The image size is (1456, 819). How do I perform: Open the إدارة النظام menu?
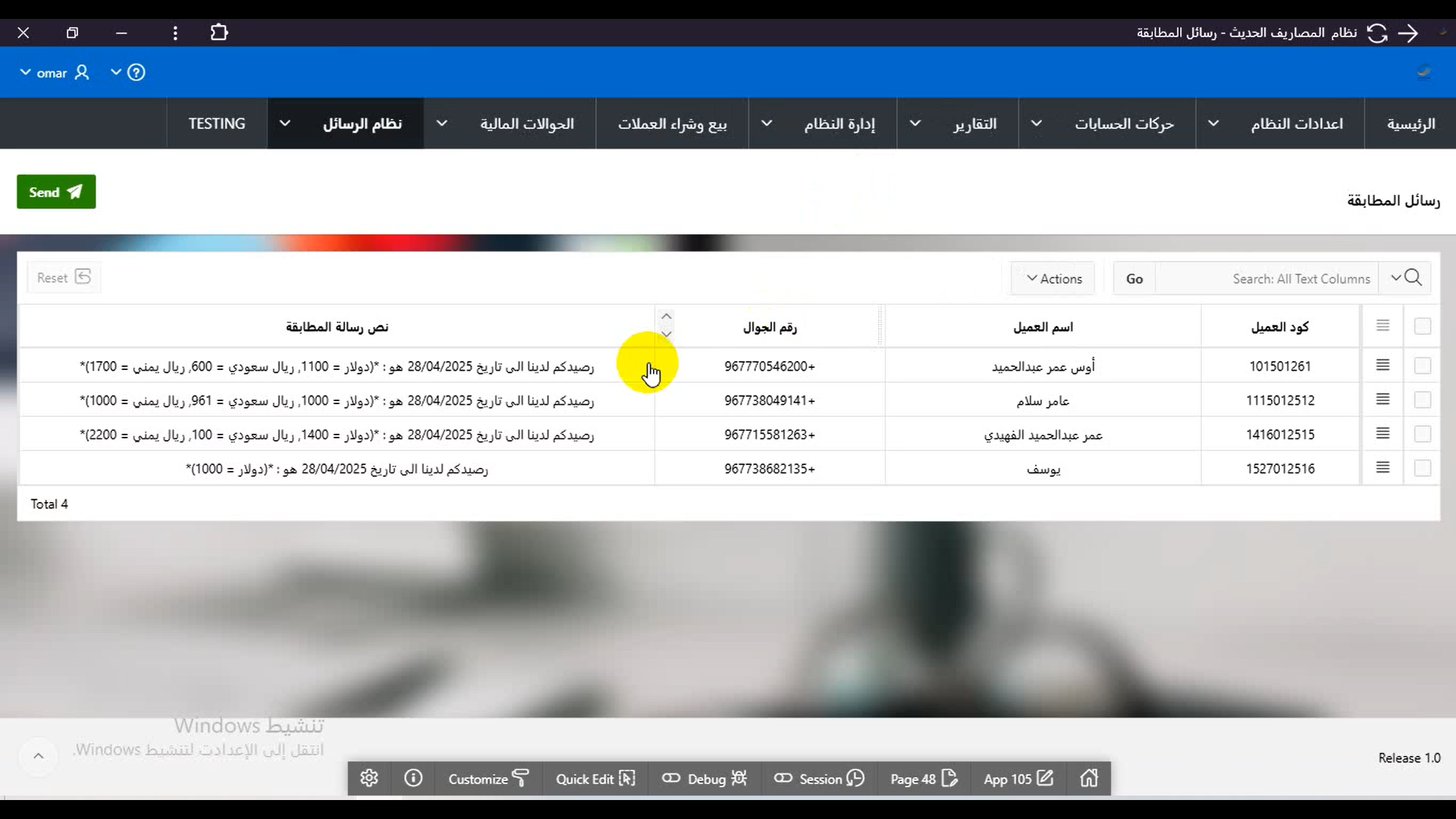click(839, 124)
